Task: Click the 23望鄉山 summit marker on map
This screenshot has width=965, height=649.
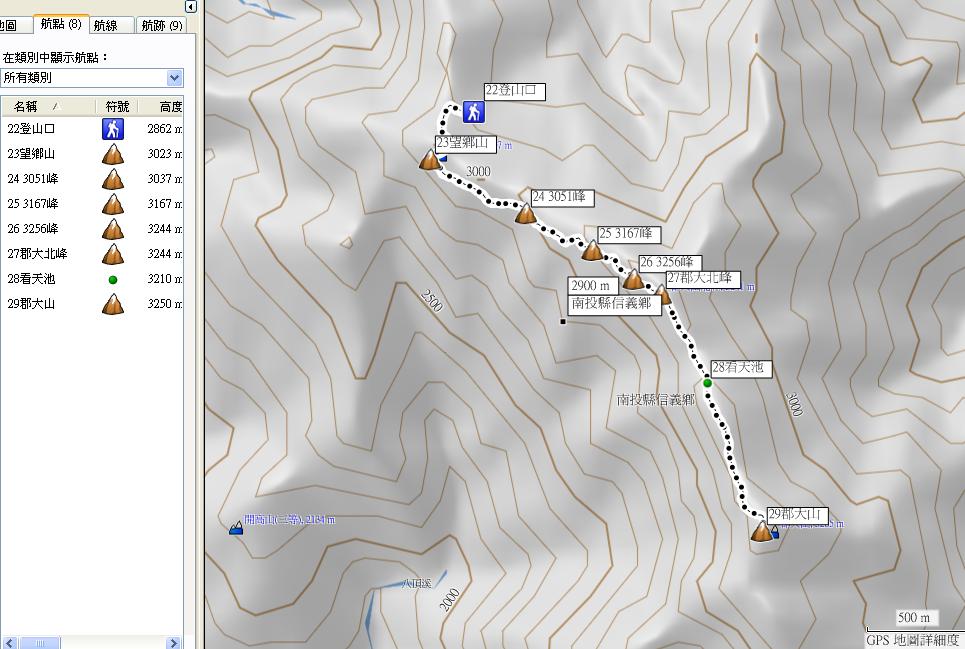Action: [x=430, y=159]
